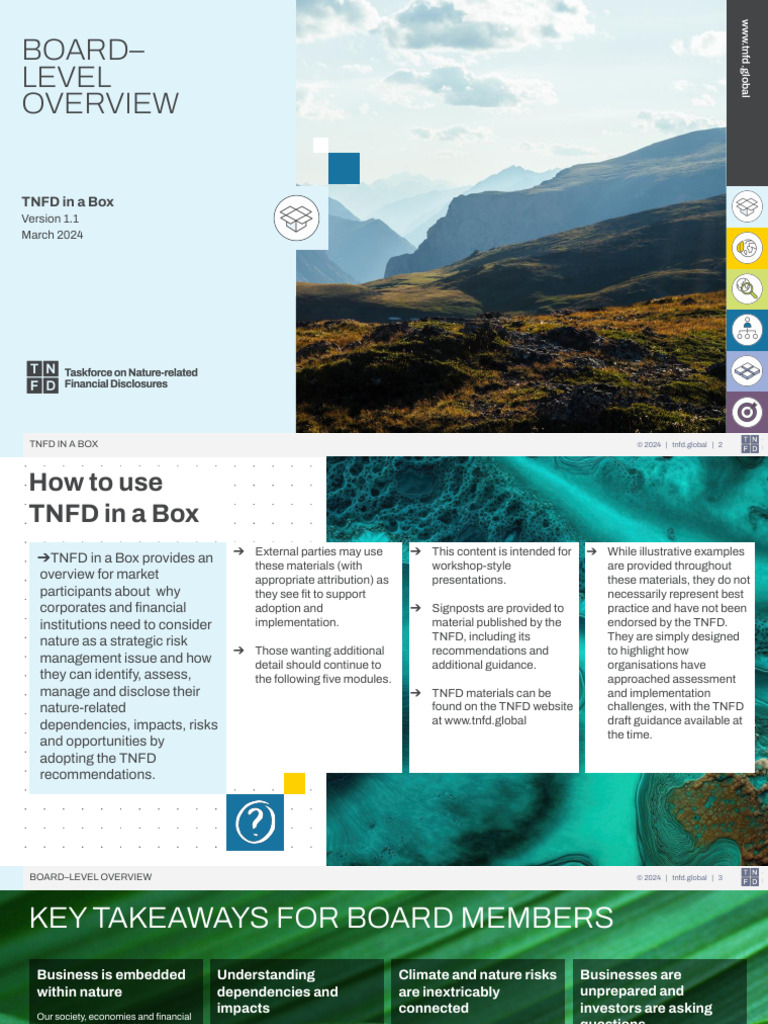Click page number 3 in header
Image resolution: width=768 pixels, height=1024 pixels.
[x=720, y=878]
